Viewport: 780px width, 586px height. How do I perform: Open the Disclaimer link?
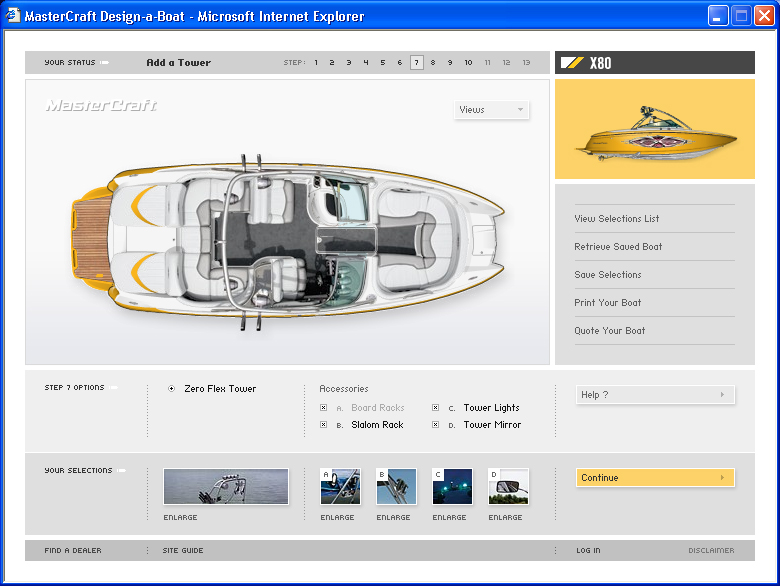coord(711,551)
